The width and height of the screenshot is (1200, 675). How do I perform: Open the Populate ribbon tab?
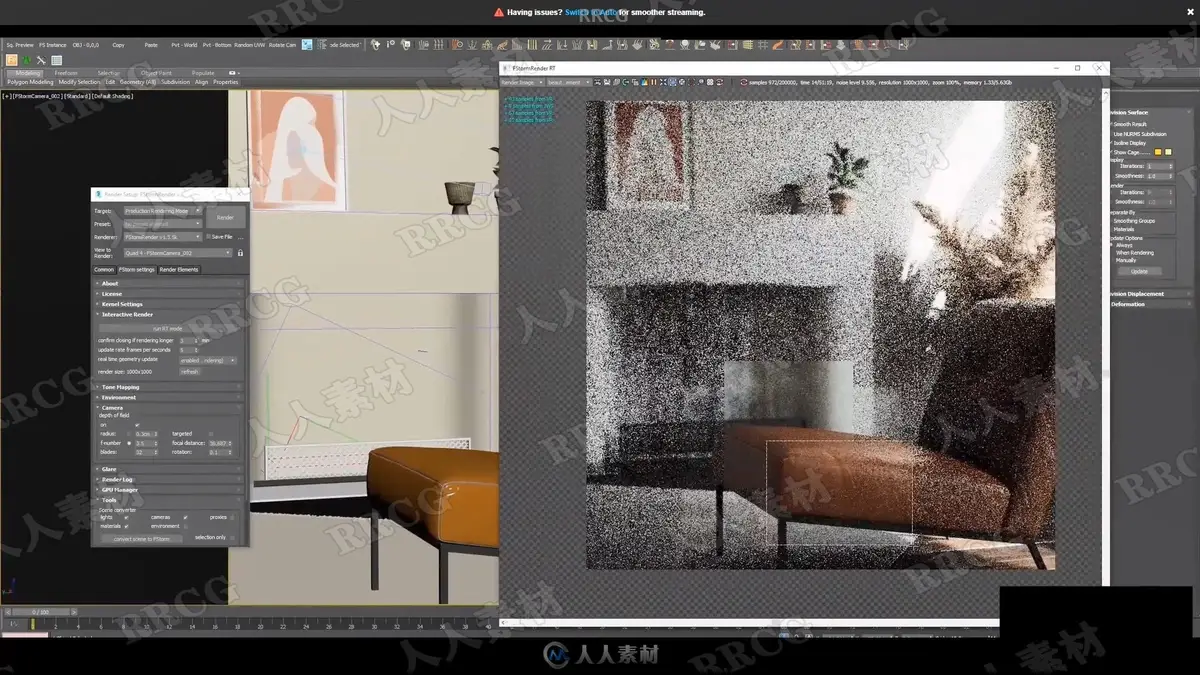pyautogui.click(x=203, y=73)
